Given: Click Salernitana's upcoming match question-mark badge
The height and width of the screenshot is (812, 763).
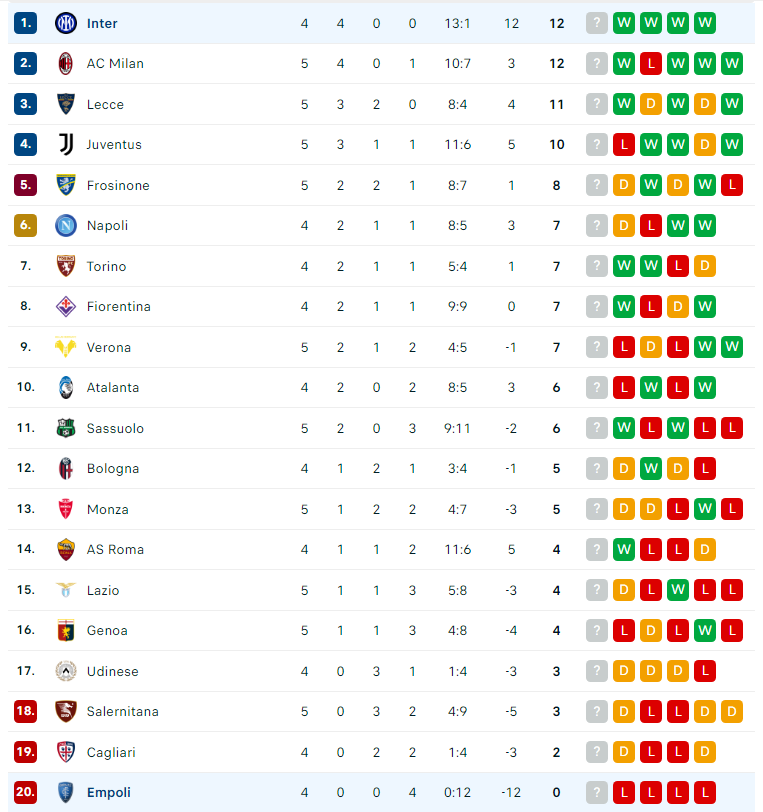Looking at the screenshot, I should 597,712.
